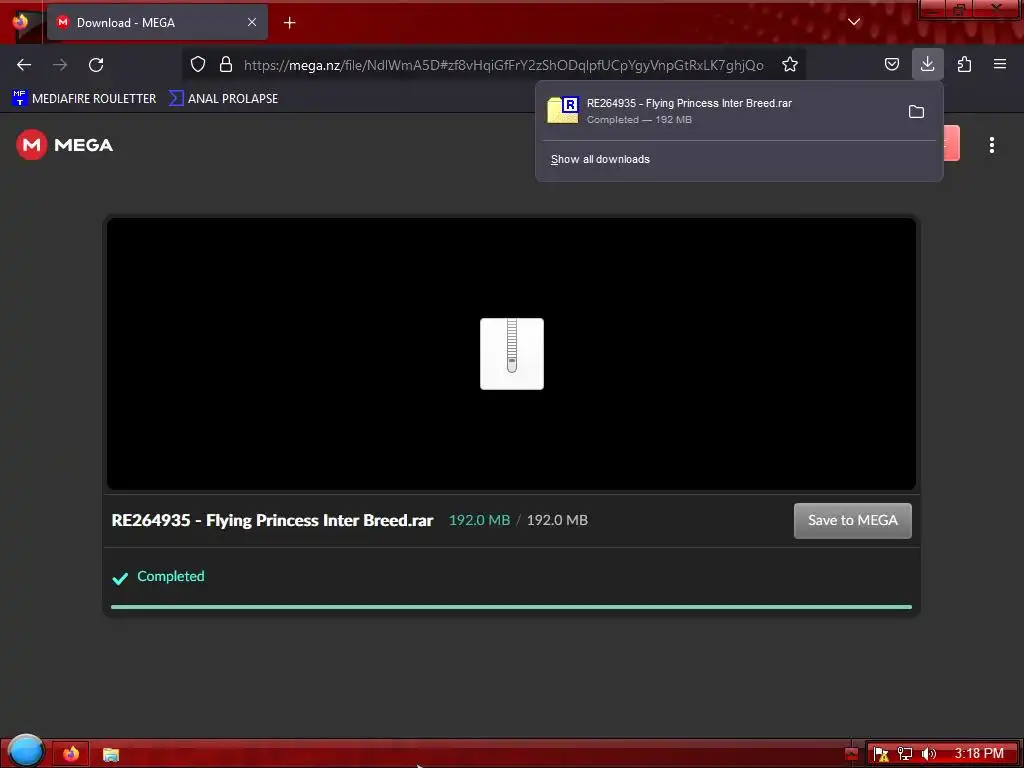Click the Save to MEGA button
Viewport: 1024px width, 768px height.
point(852,520)
